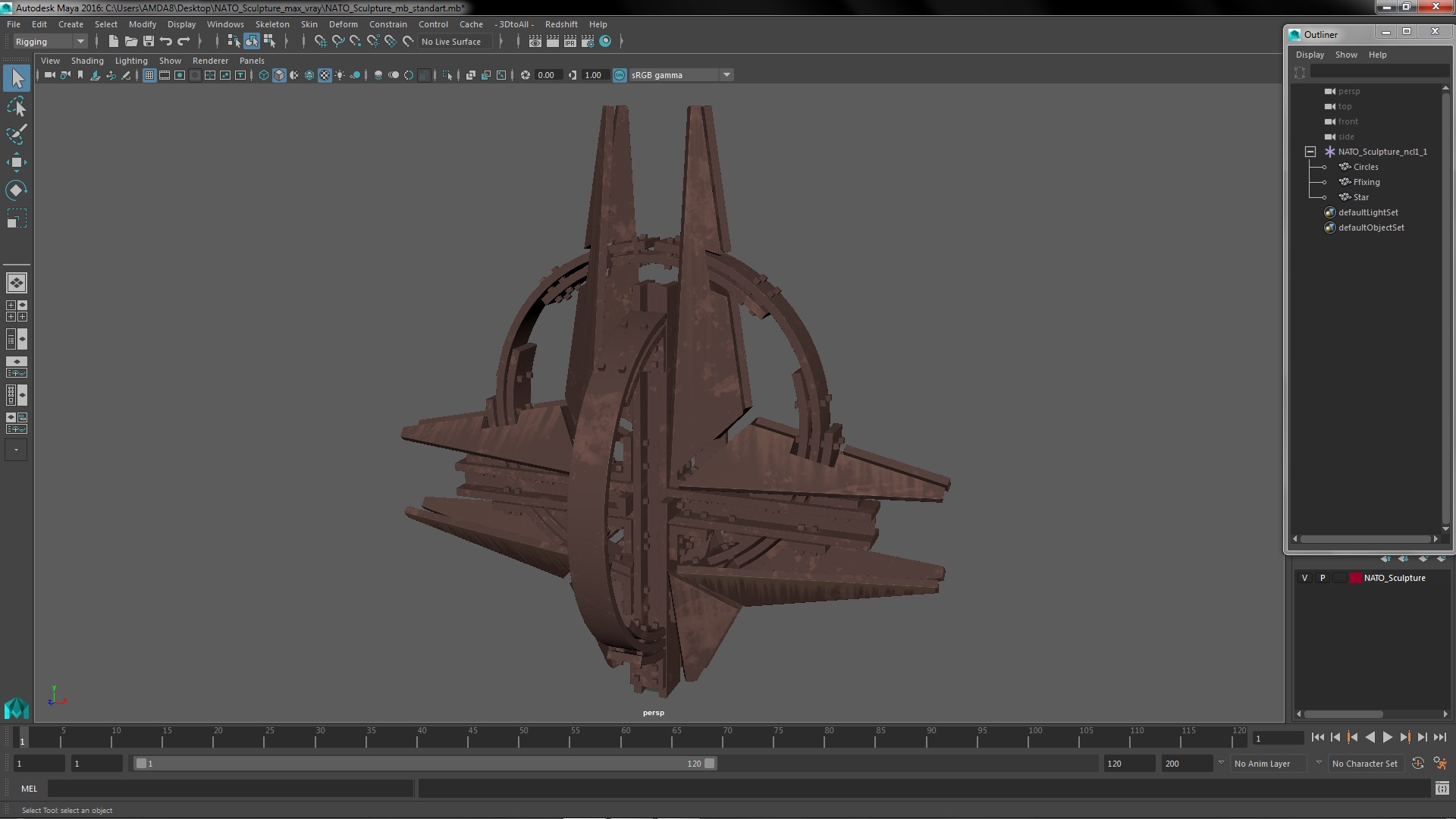
Task: Jump to the start of playback range
Action: [1317, 737]
